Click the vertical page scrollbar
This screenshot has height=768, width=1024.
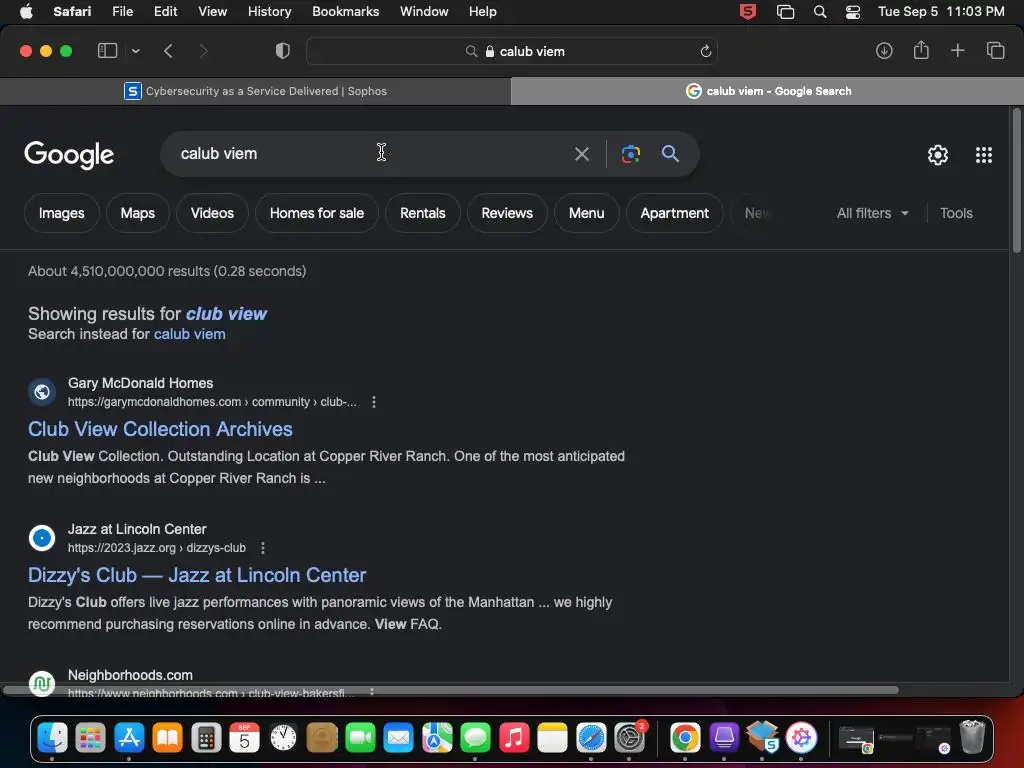pyautogui.click(x=1016, y=181)
